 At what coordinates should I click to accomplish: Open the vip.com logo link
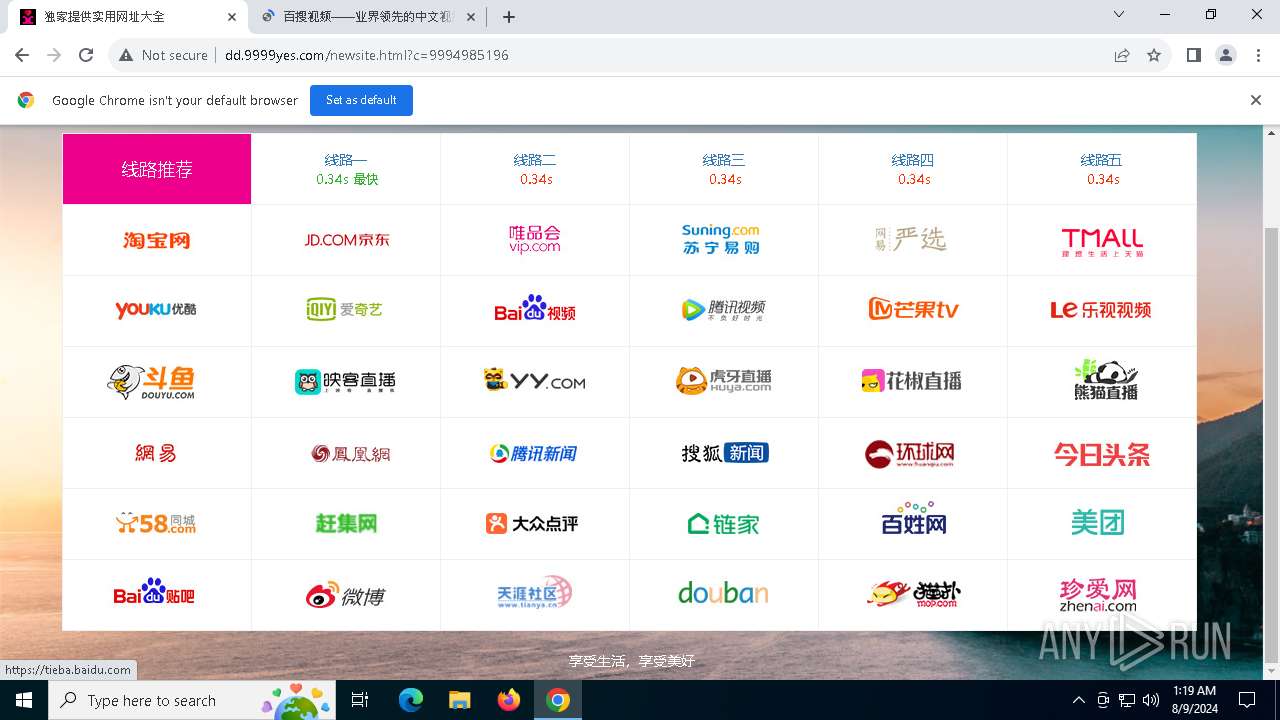[x=535, y=240]
